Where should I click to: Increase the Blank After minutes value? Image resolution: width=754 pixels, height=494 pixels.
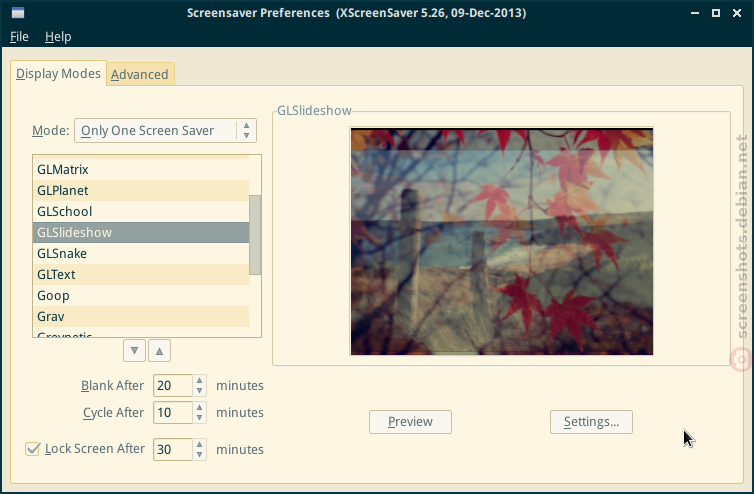pyautogui.click(x=200, y=380)
